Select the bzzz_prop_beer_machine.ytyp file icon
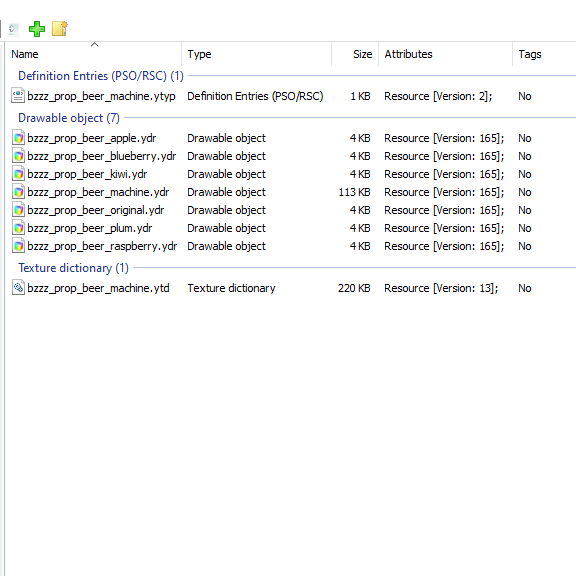 pos(18,96)
